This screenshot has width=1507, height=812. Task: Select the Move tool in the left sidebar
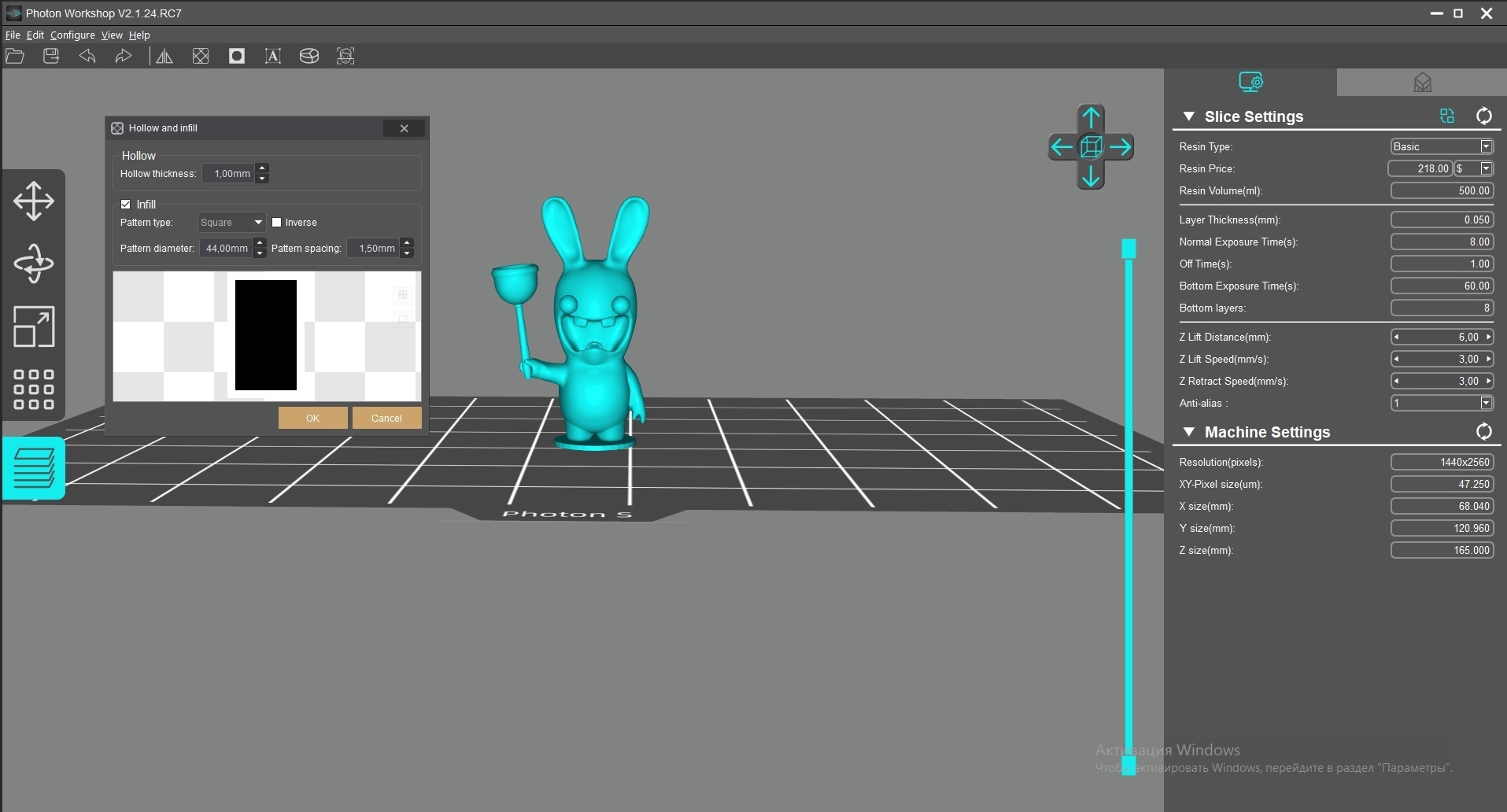[x=34, y=201]
